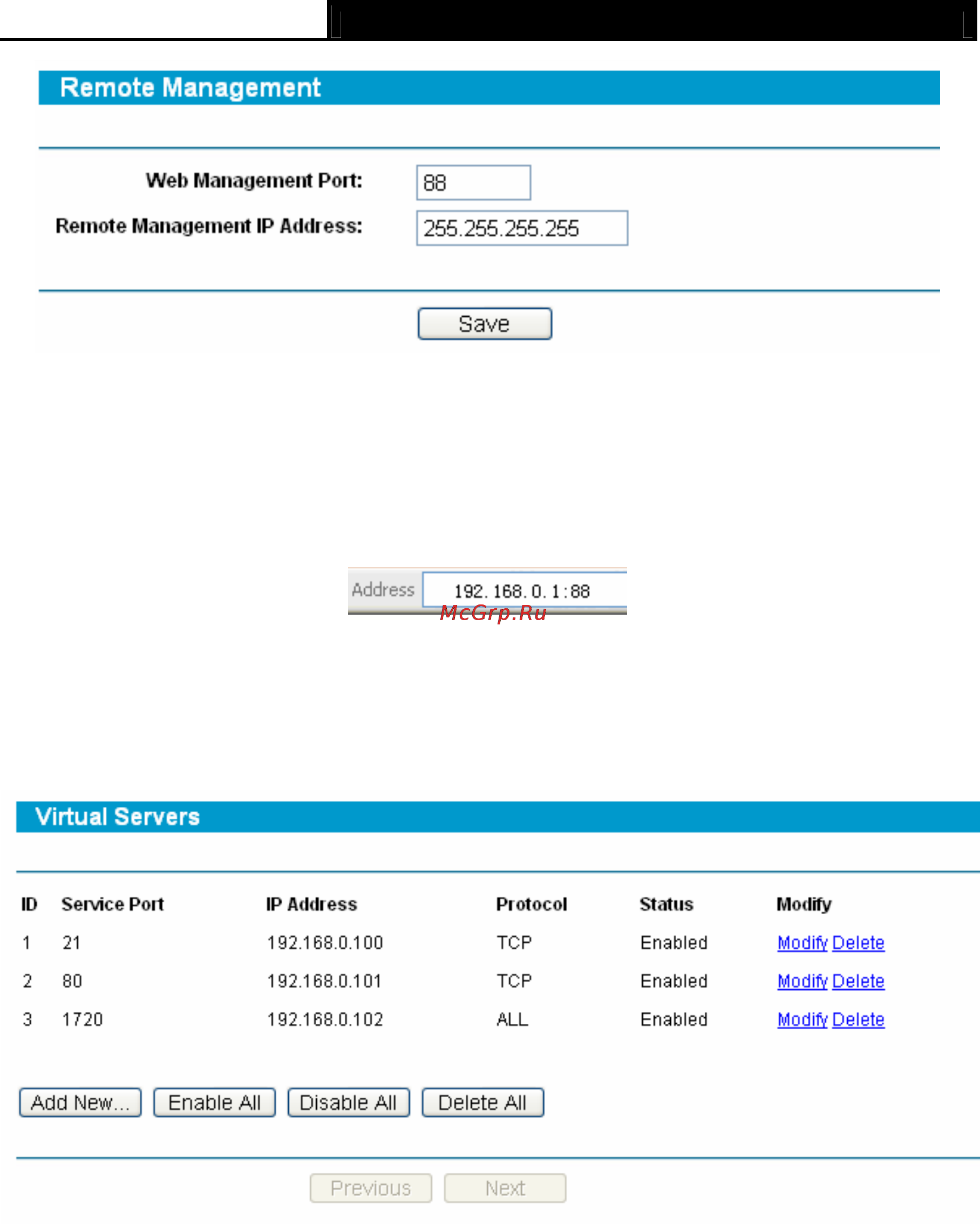Screen dimensions: 980x1224
Task: Click the Remote Management IP Address field
Action: click(522, 228)
